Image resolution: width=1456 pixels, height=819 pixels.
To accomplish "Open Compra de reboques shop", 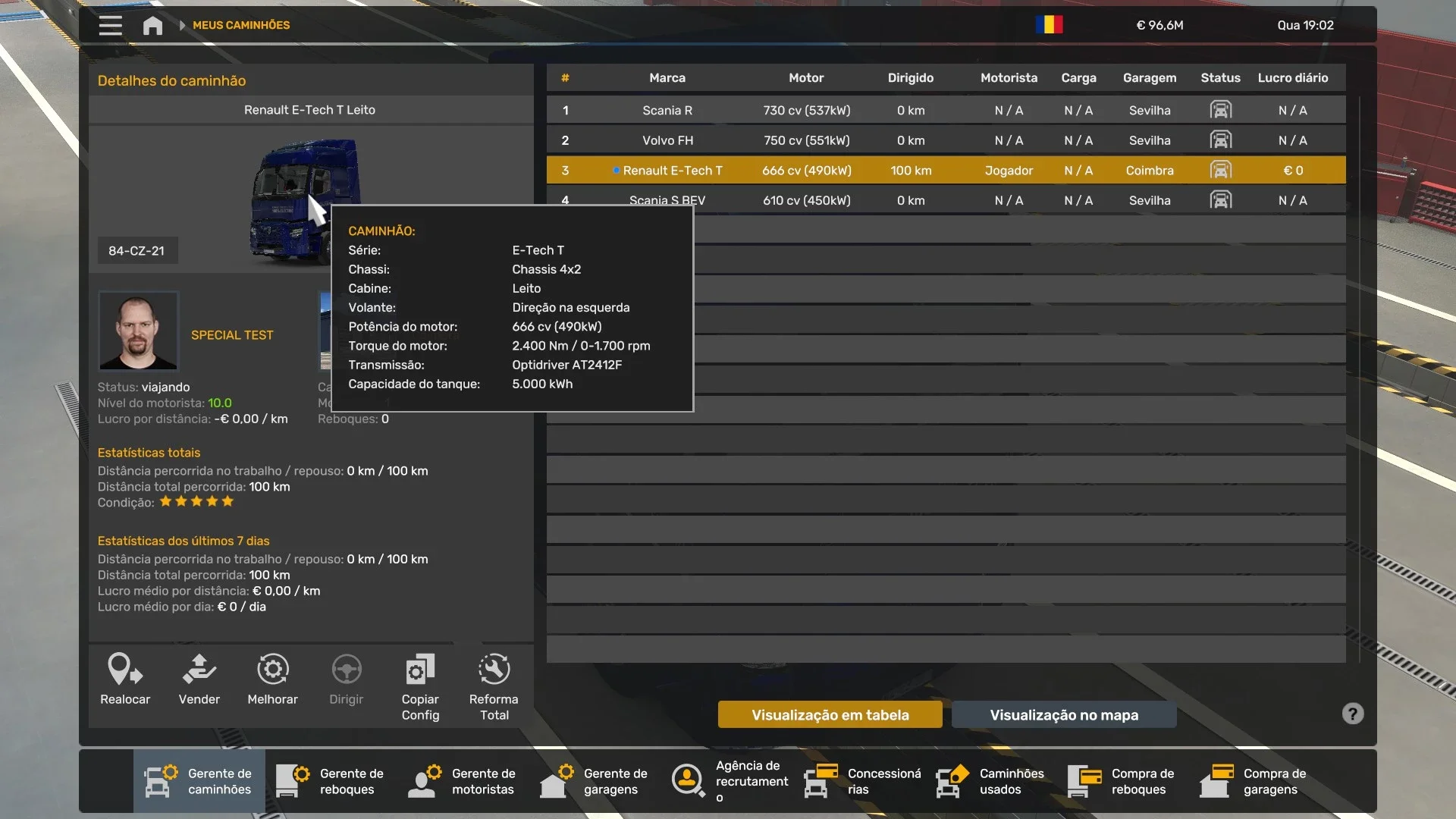I will [1122, 781].
